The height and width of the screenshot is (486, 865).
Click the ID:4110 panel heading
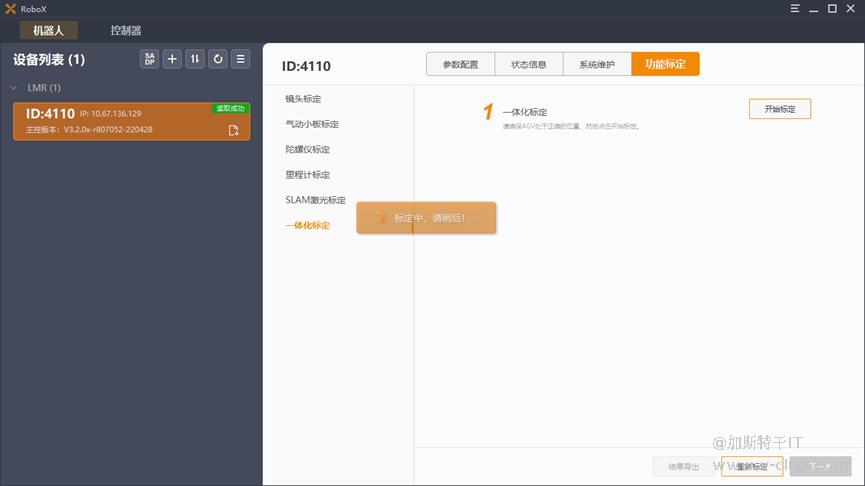306,66
